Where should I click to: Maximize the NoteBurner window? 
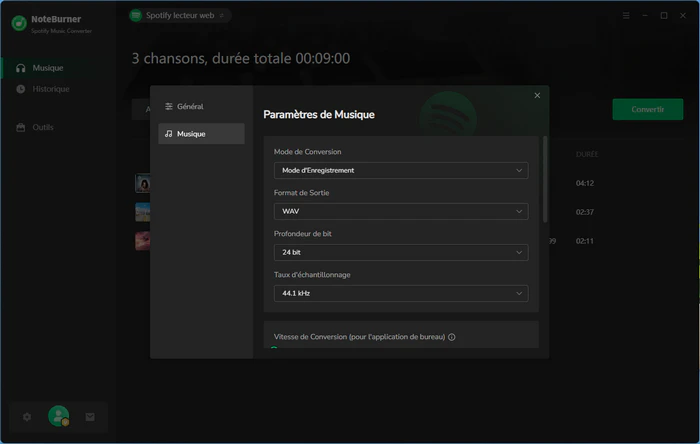[664, 16]
